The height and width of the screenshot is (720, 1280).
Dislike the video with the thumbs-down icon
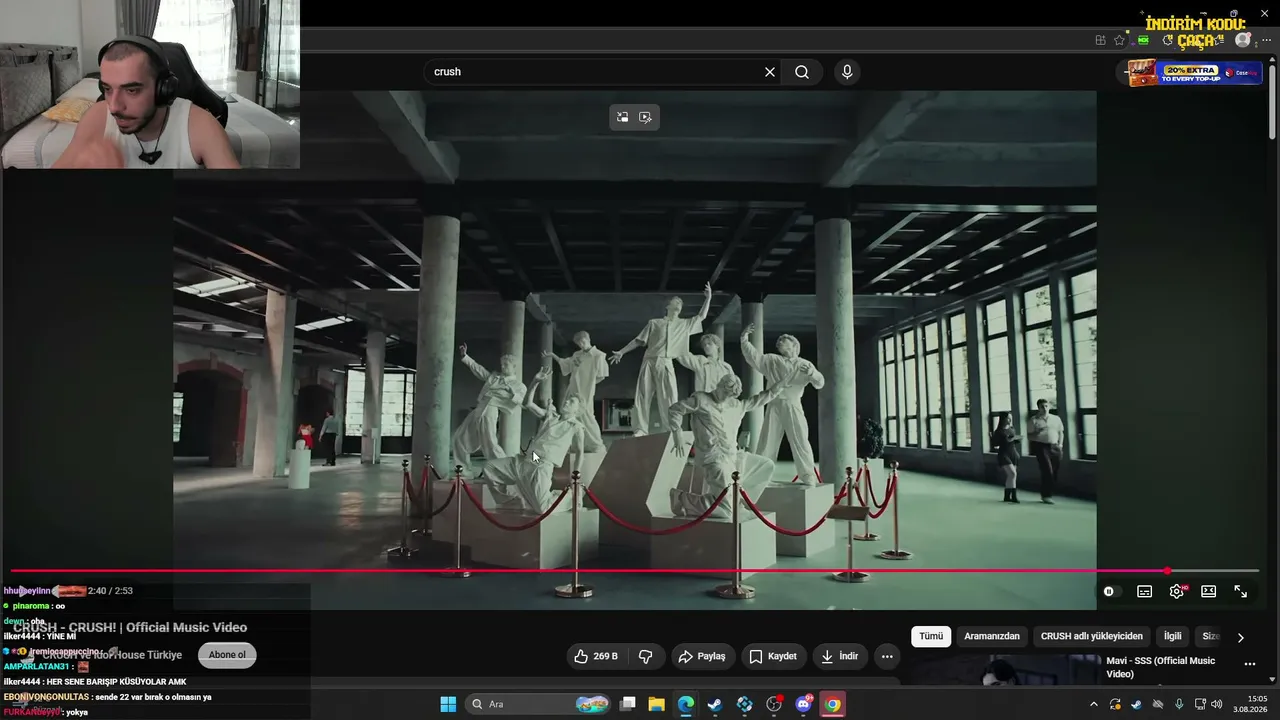646,656
